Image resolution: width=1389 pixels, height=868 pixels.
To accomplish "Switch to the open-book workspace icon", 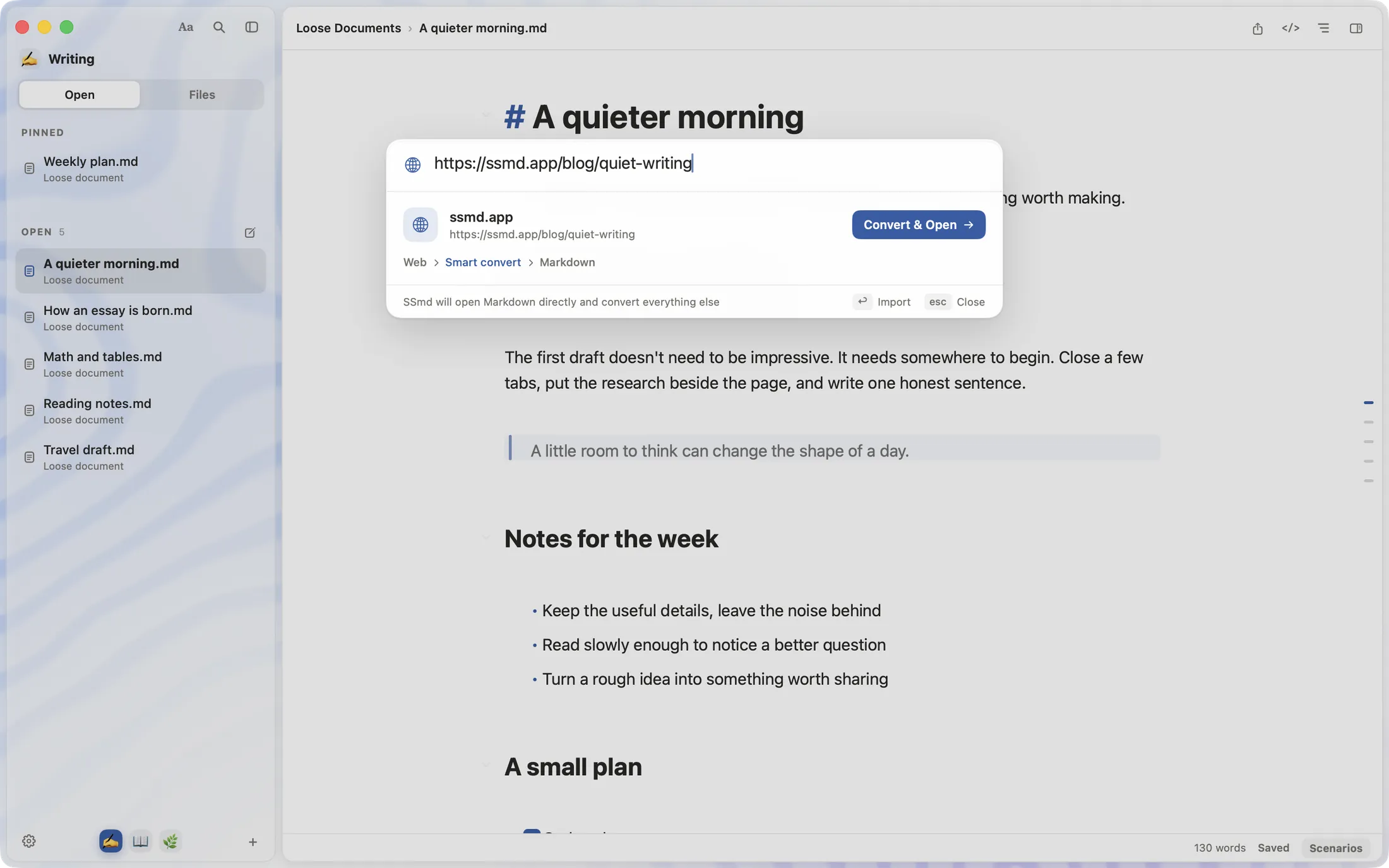I will (x=140, y=841).
